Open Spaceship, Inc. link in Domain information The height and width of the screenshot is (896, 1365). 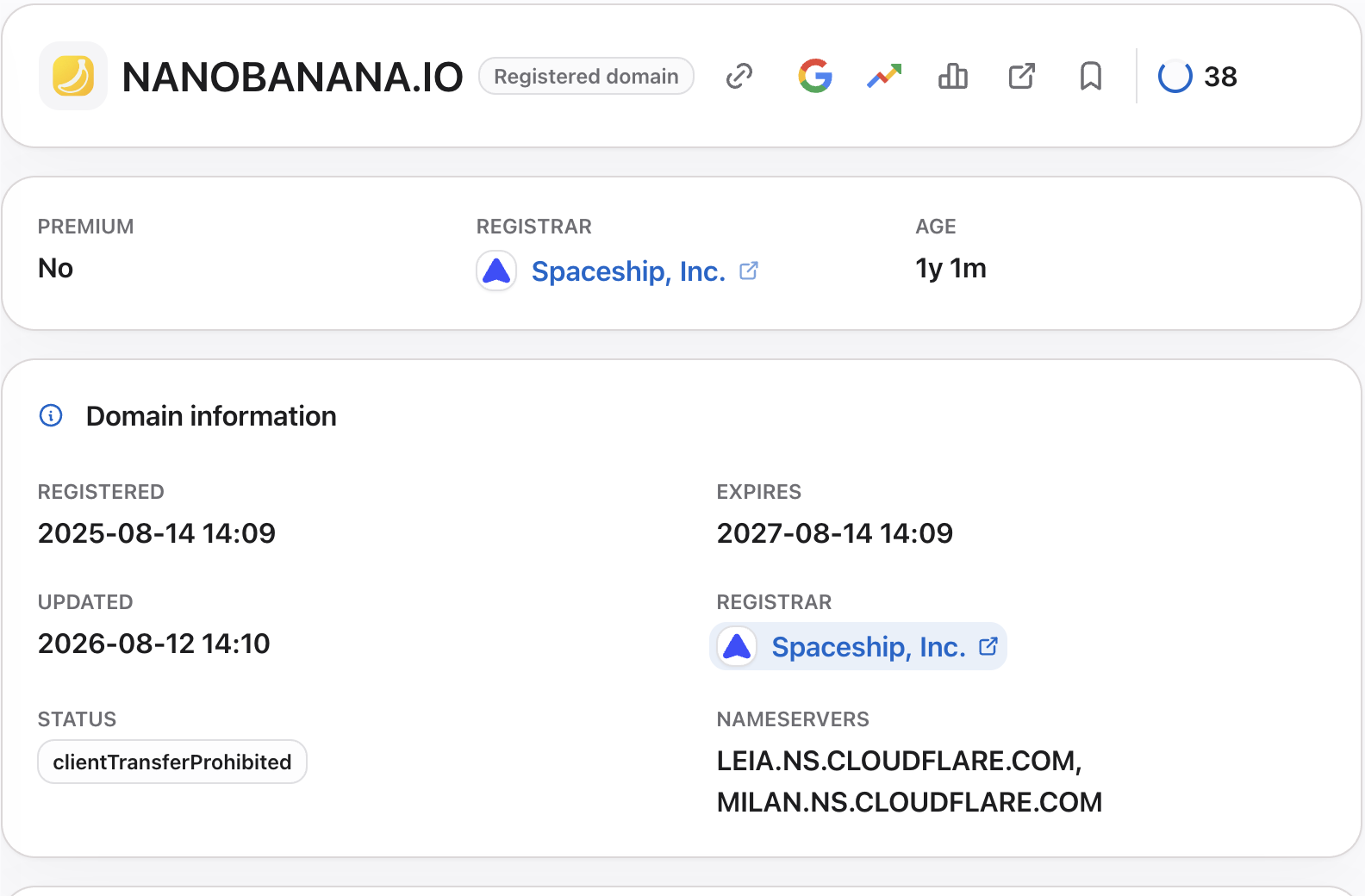(869, 646)
